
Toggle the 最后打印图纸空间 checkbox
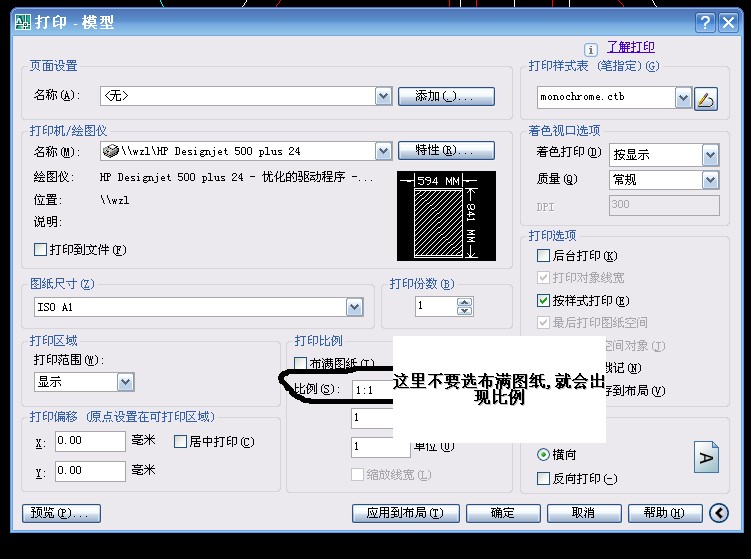click(543, 322)
